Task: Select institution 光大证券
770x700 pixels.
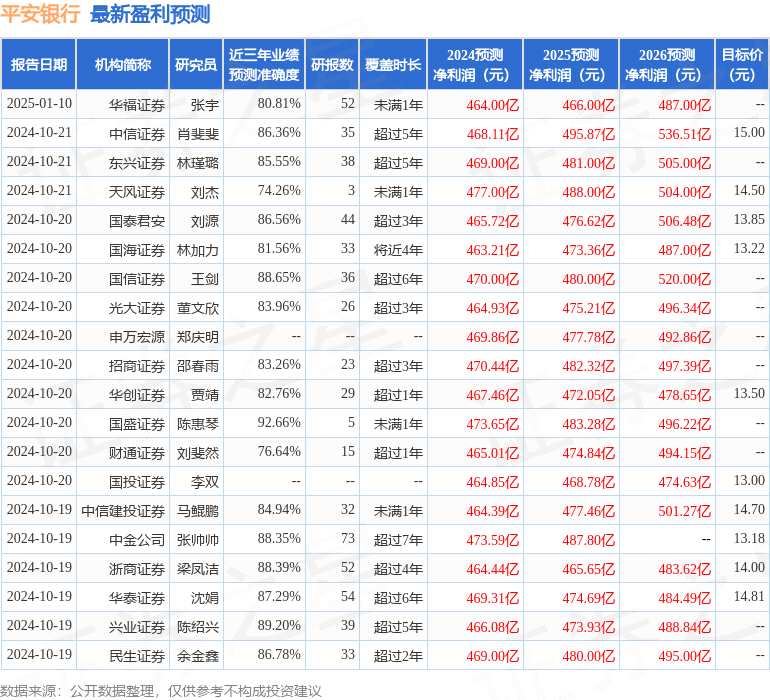Action: (x=137, y=308)
